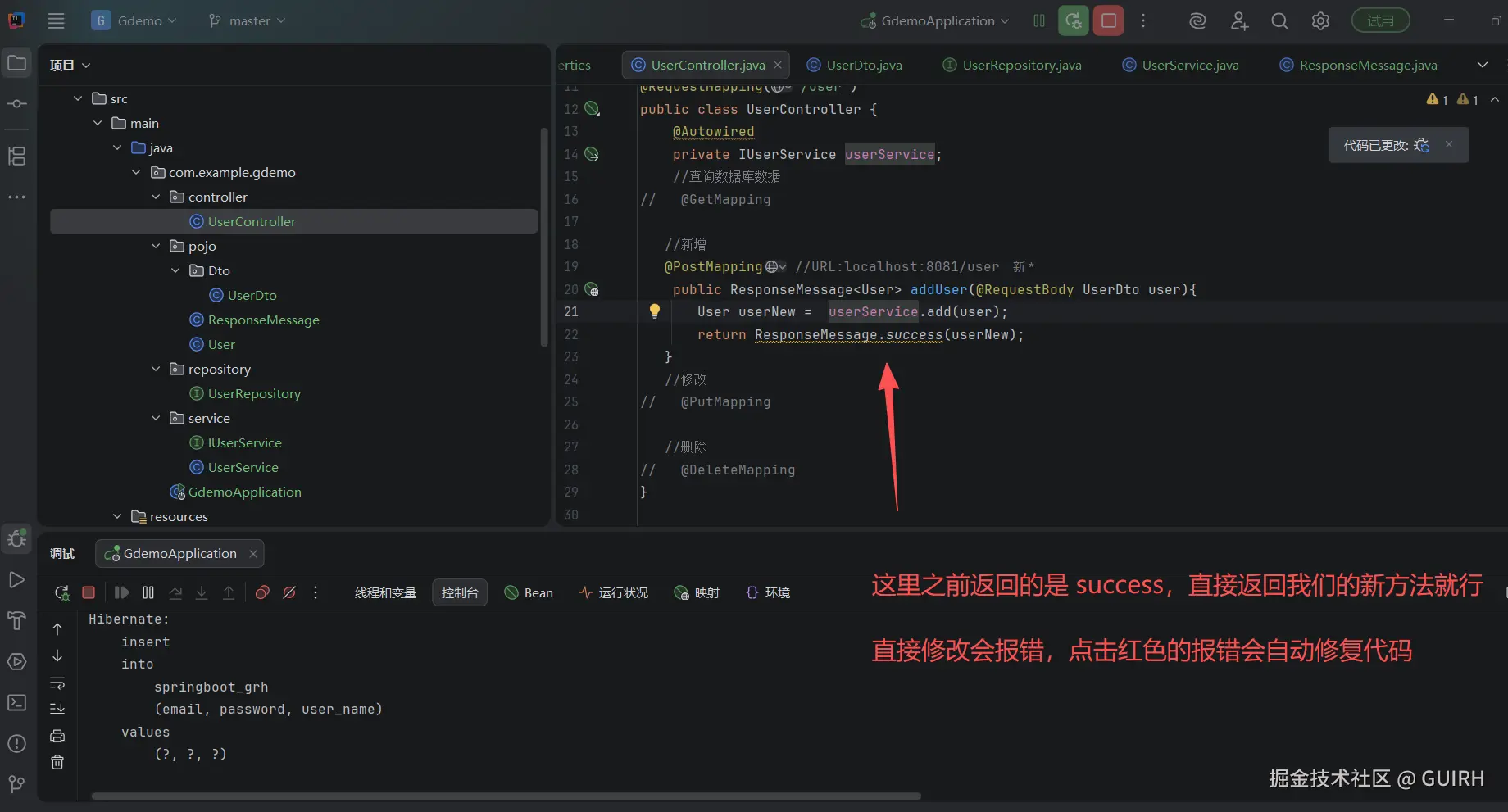Stop GdemoApplication with the red toolbar button
This screenshot has width=1508, height=812.
(x=1108, y=21)
